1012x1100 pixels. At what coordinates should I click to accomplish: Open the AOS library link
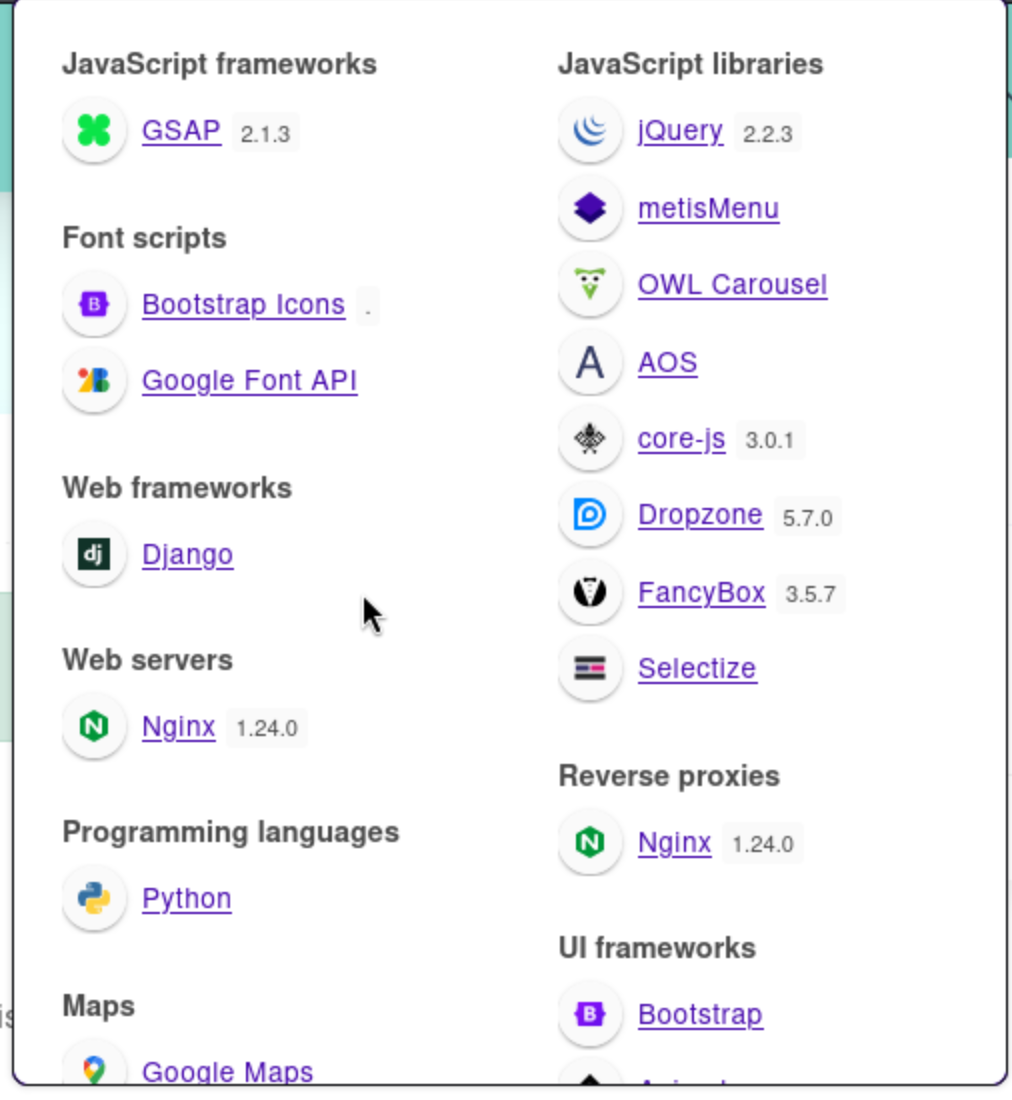point(667,362)
